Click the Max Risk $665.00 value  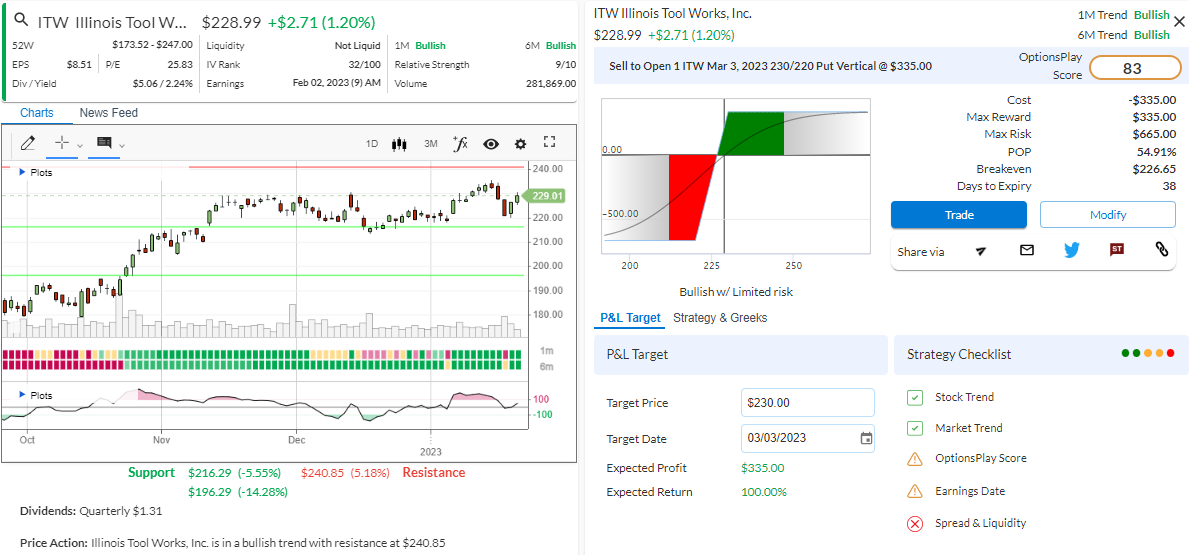[1154, 134]
